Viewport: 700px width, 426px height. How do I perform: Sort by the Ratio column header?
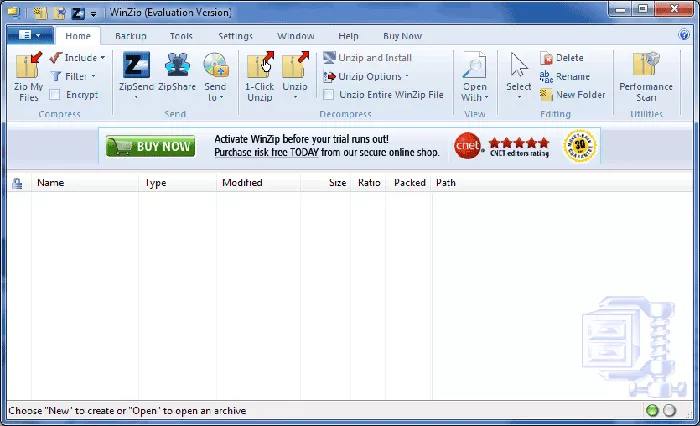368,183
